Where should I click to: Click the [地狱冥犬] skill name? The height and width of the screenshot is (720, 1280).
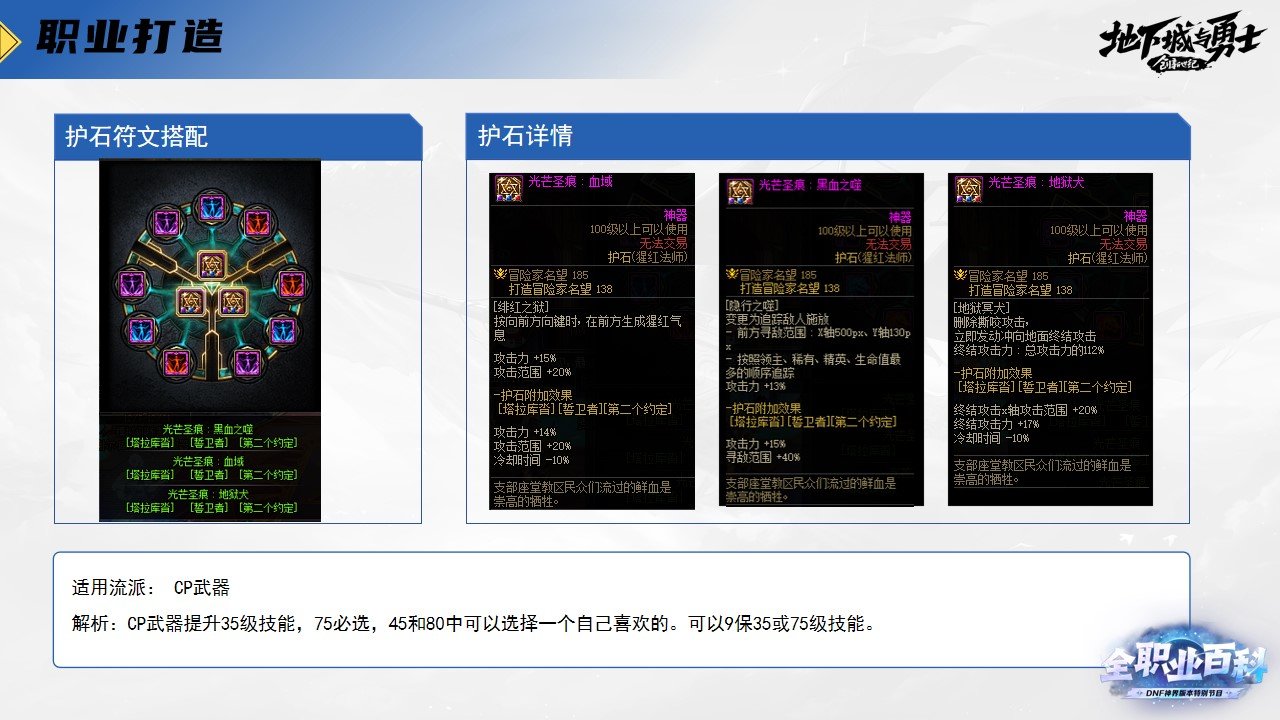[x=981, y=308]
